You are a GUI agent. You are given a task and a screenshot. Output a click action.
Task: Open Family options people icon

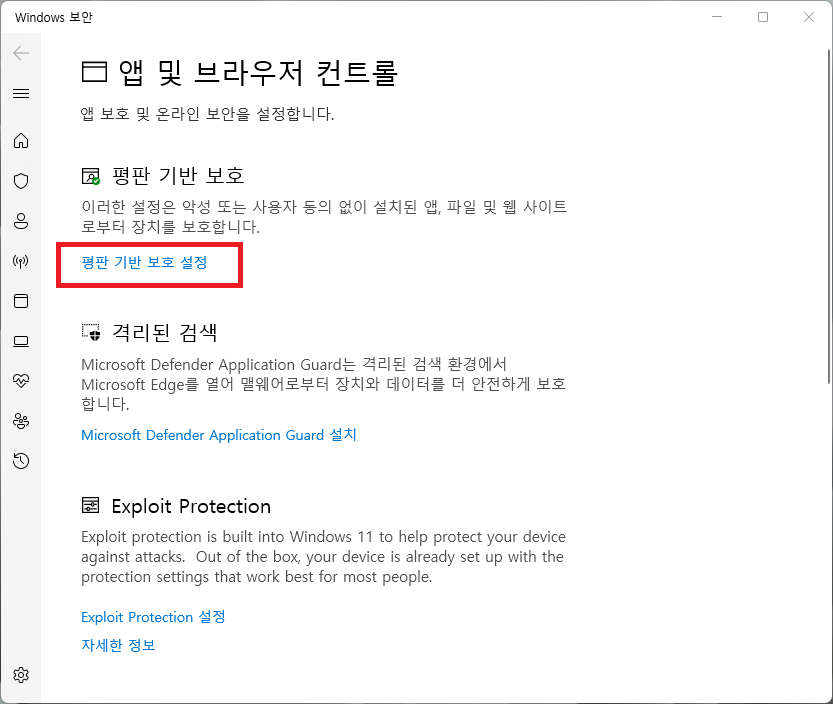(21, 421)
